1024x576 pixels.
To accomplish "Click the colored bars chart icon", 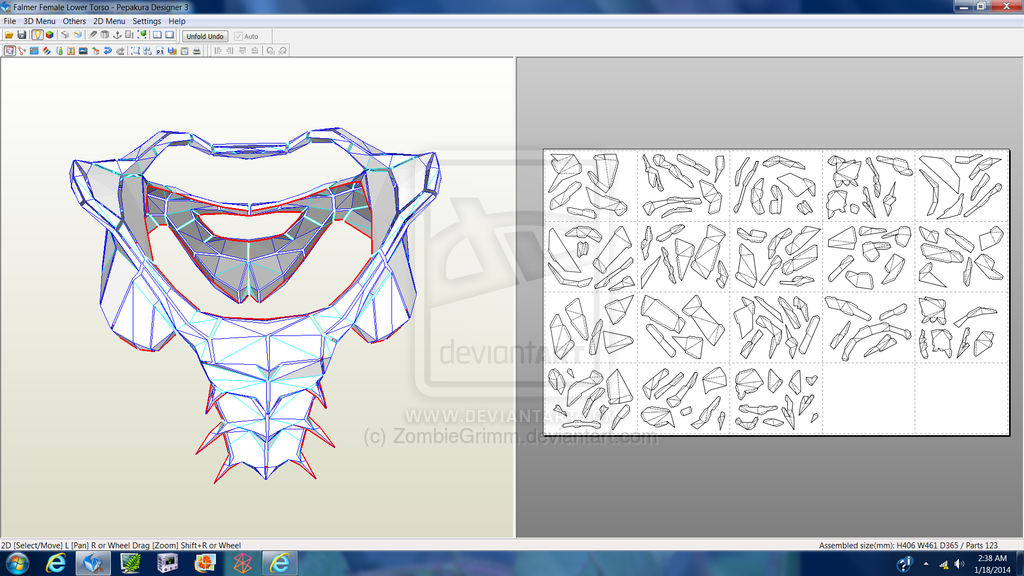I will (172, 50).
